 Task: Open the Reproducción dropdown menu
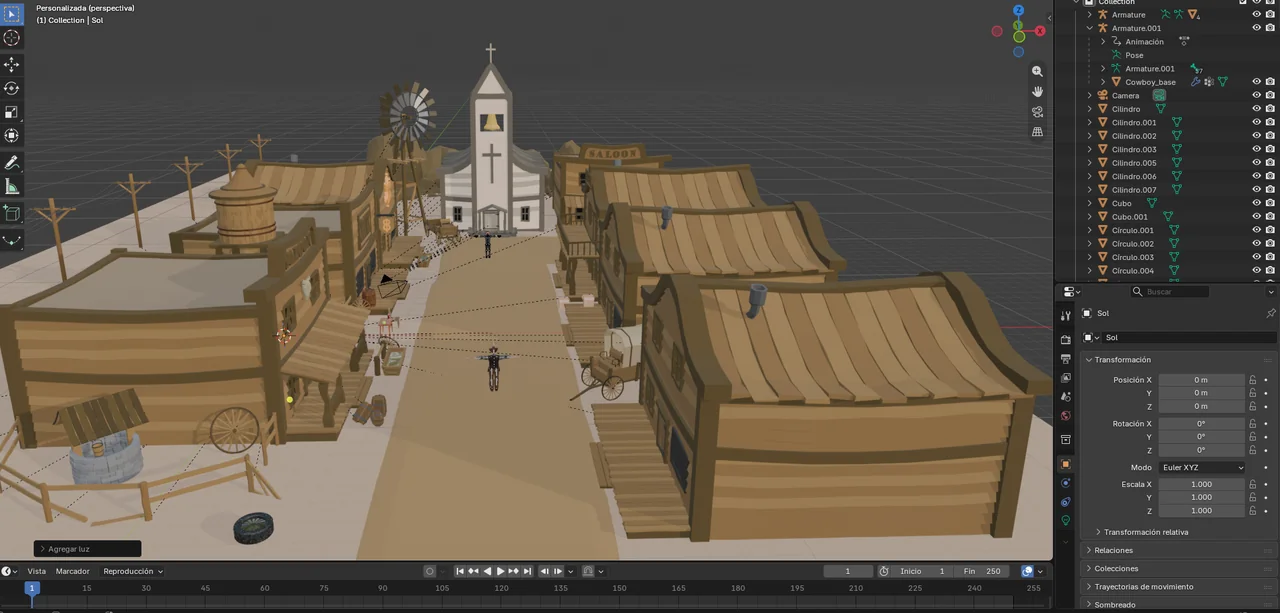pyautogui.click(x=132, y=571)
